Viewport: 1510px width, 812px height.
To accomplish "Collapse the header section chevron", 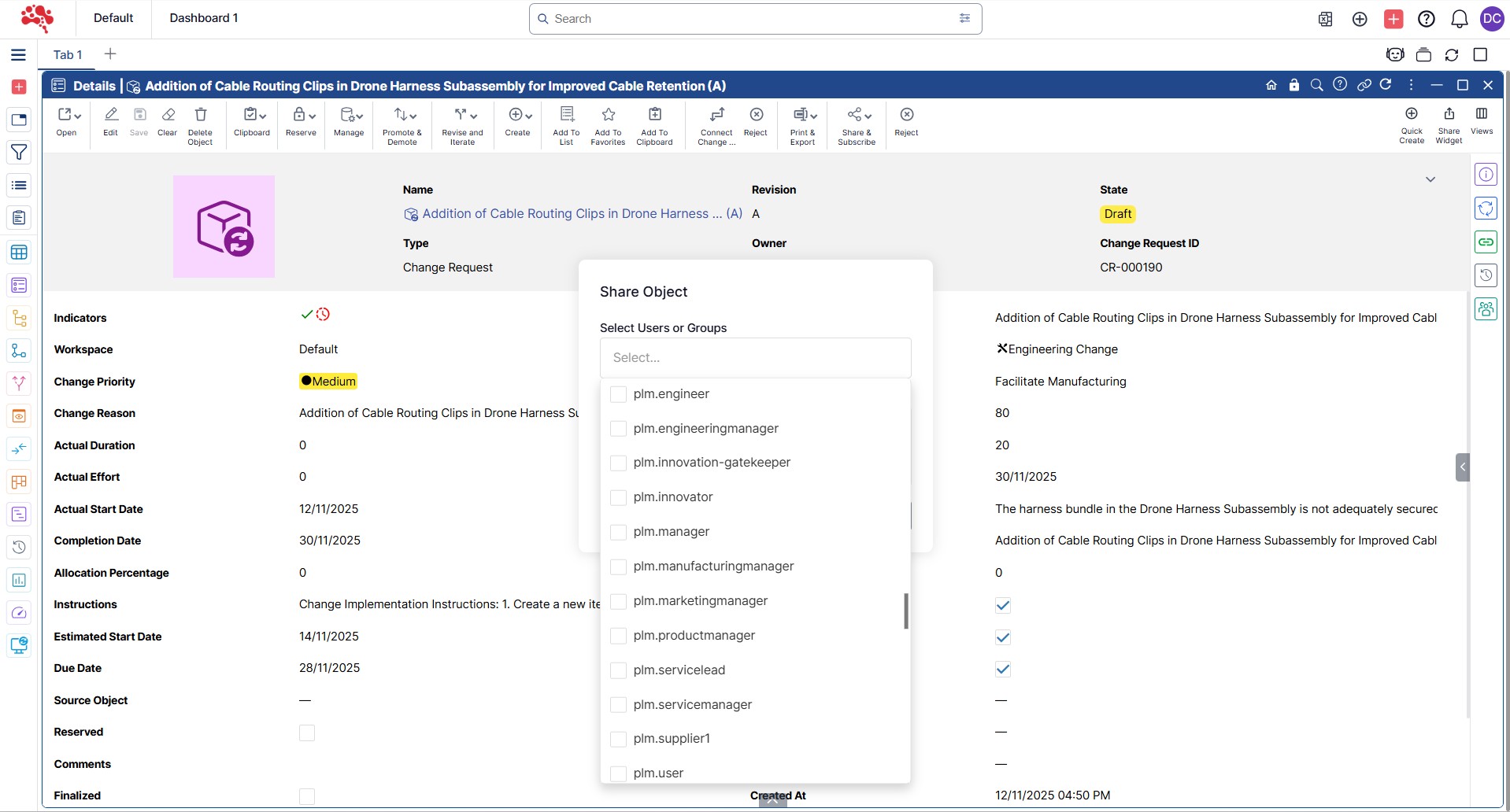I will [x=1430, y=179].
